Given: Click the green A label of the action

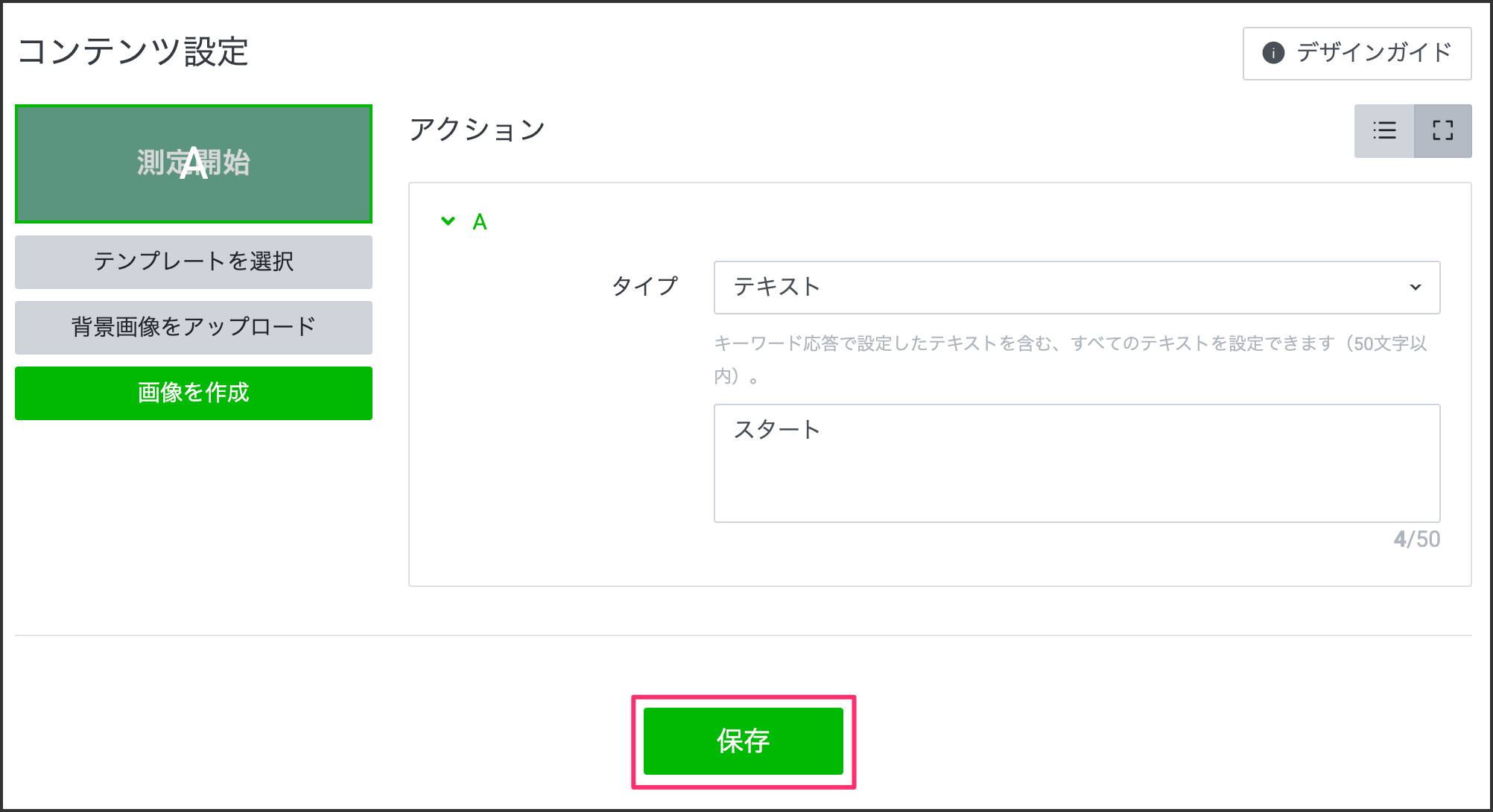Looking at the screenshot, I should (x=480, y=222).
